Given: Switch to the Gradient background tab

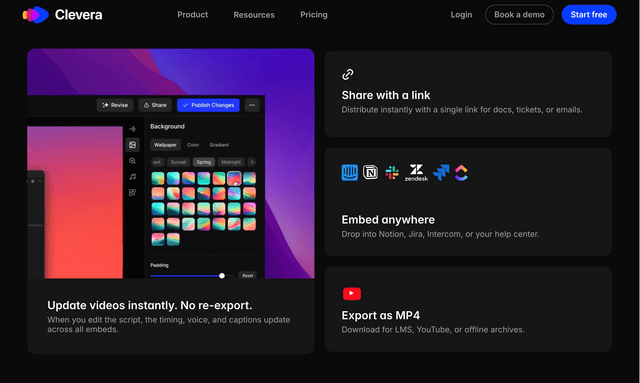Looking at the screenshot, I should pos(219,145).
